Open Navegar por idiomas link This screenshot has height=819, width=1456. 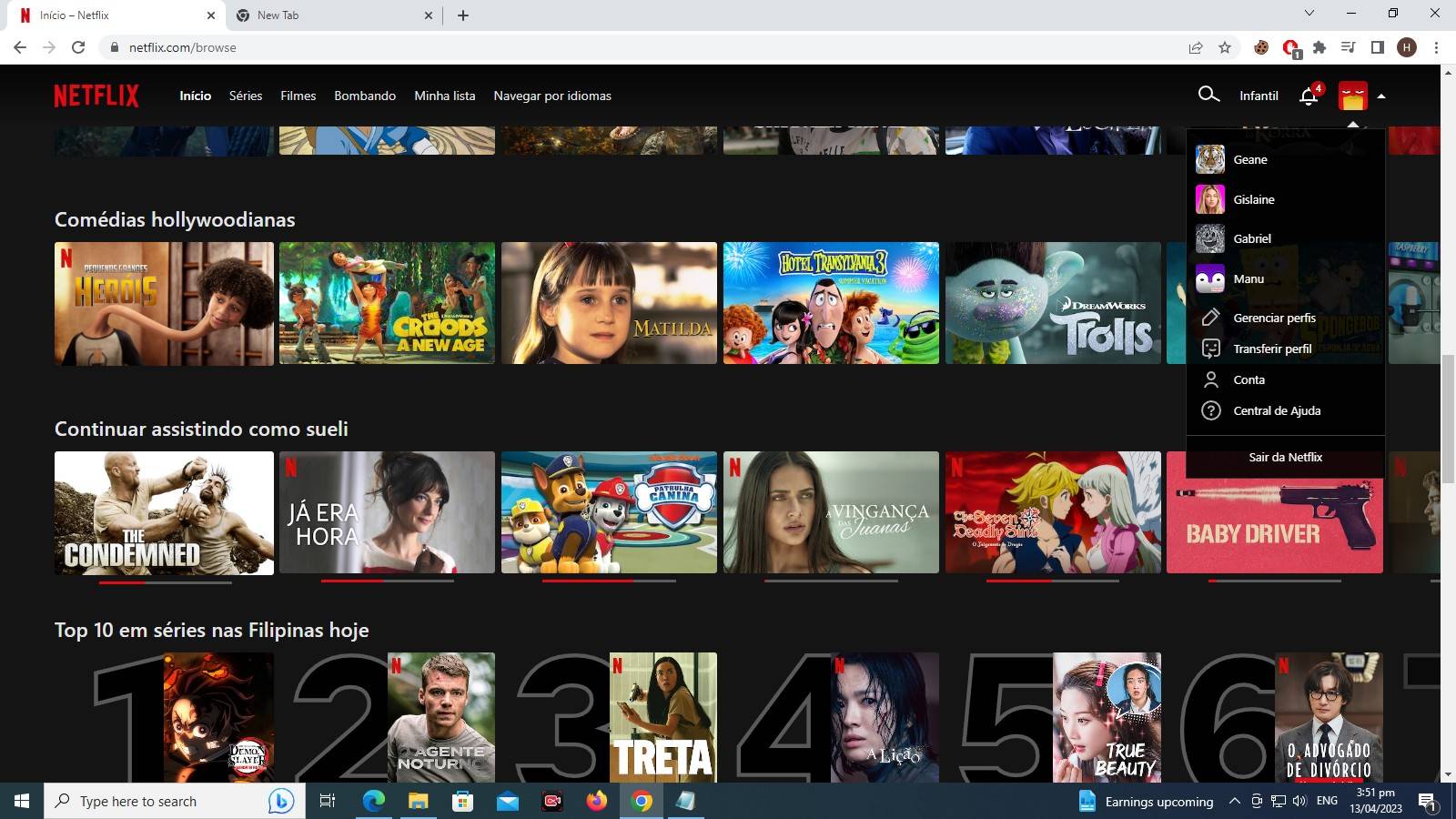coord(552,96)
